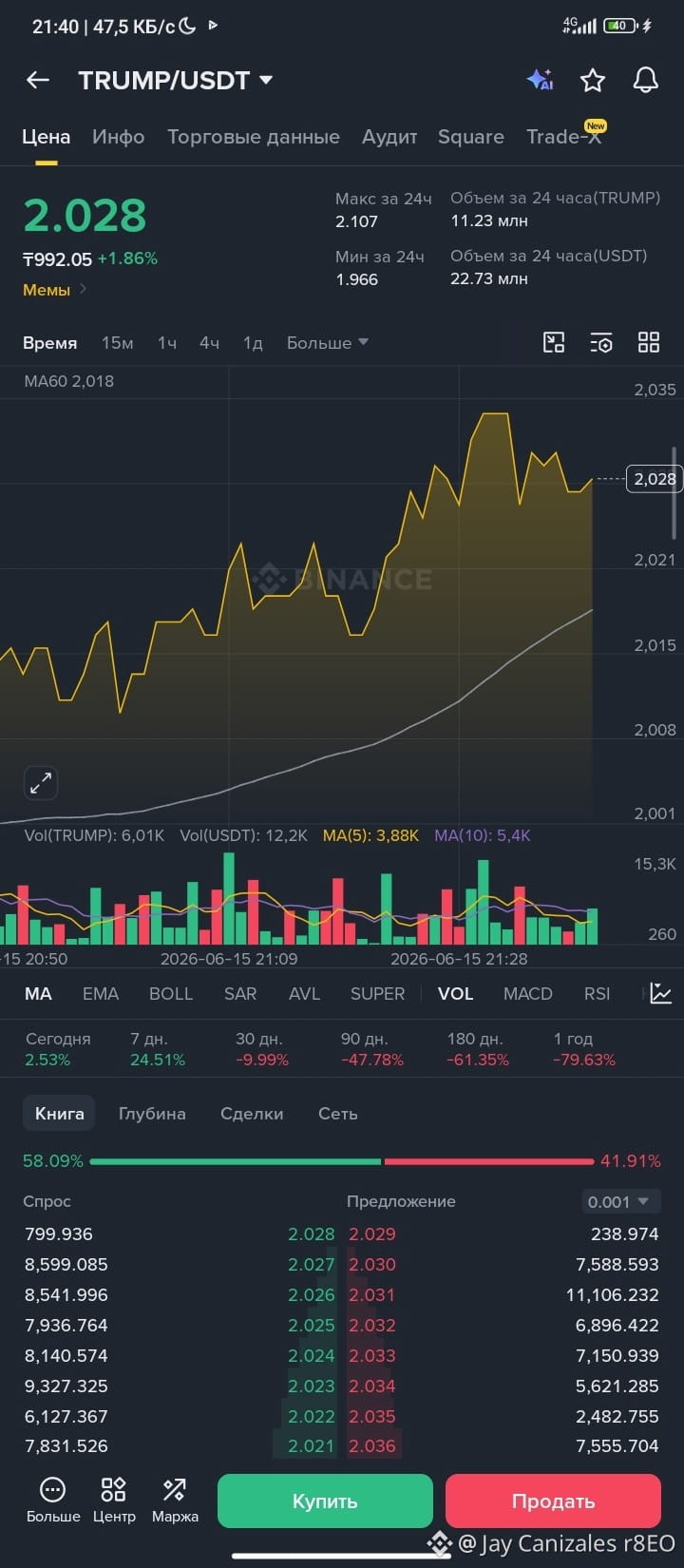
Task: Open the AI sparkle assistant icon
Action: coord(540,80)
